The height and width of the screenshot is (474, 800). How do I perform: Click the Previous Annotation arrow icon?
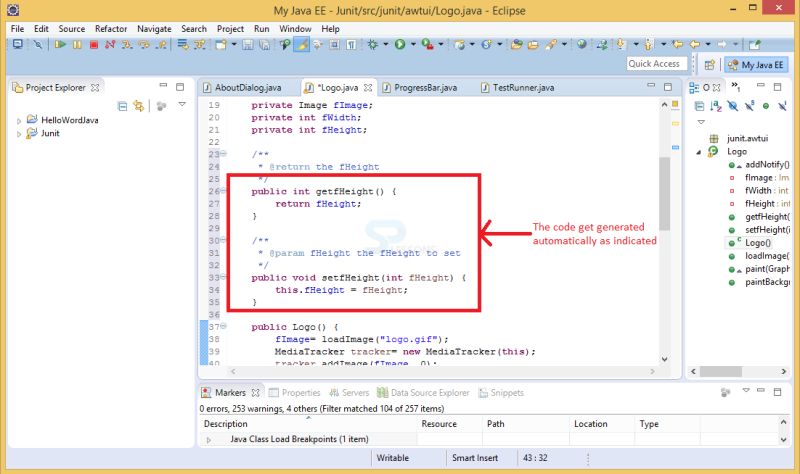648,44
